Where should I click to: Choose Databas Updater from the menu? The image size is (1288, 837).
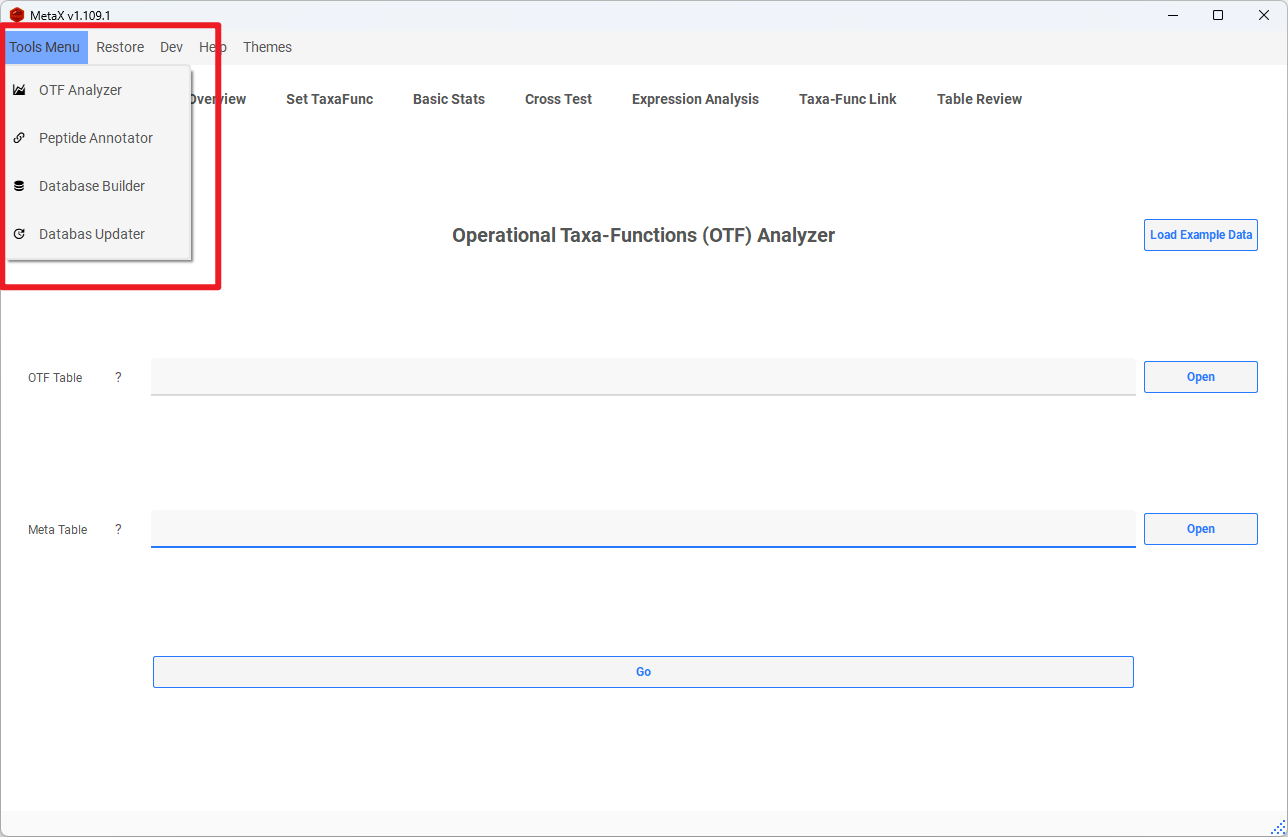tap(98, 234)
